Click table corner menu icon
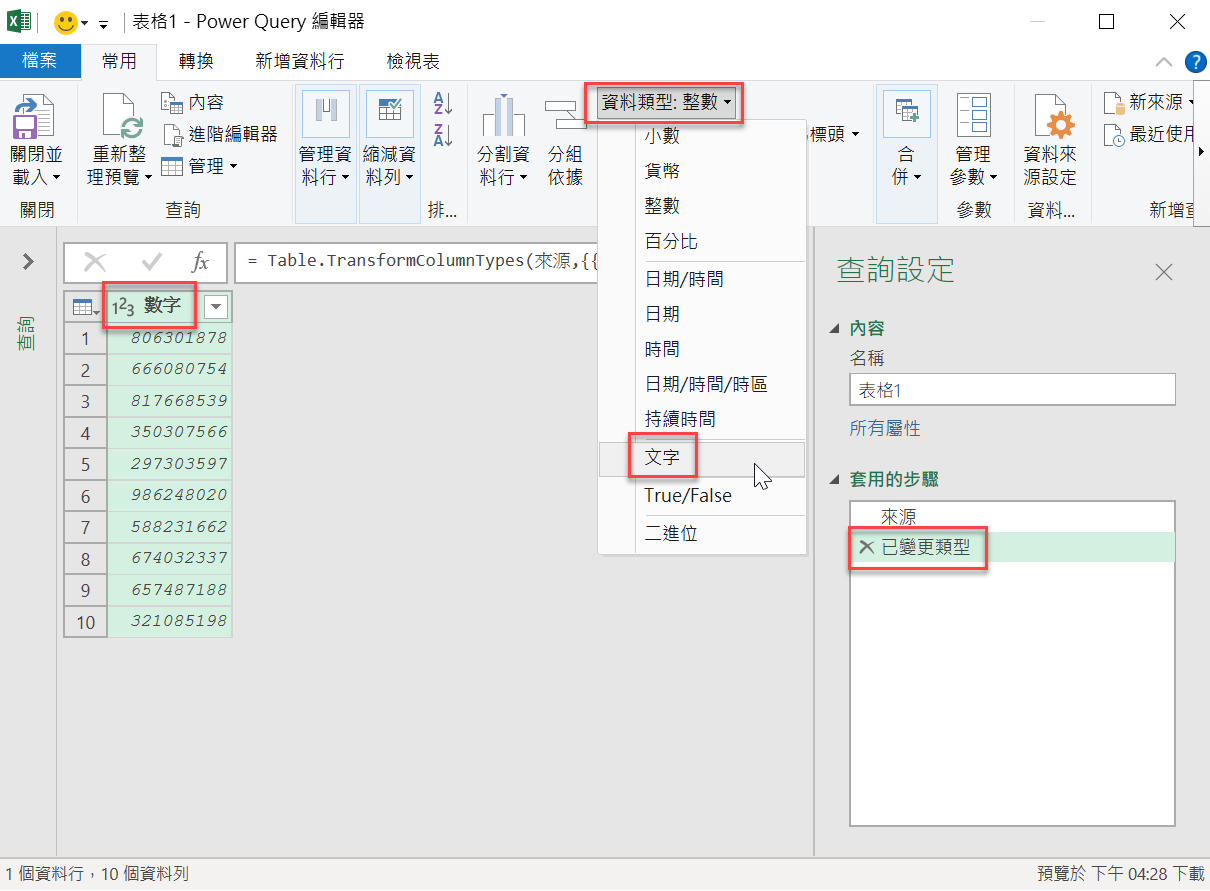Viewport: 1210px width, 891px height. [x=85, y=308]
